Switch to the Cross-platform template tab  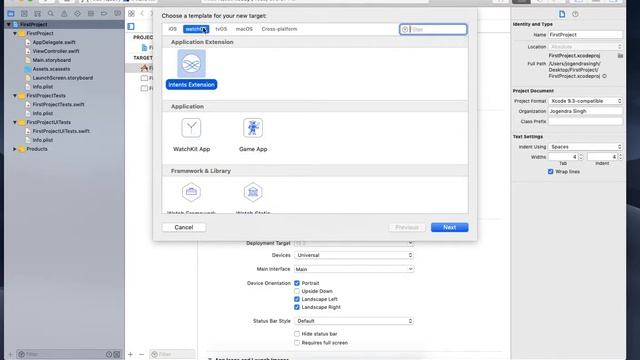pos(279,29)
